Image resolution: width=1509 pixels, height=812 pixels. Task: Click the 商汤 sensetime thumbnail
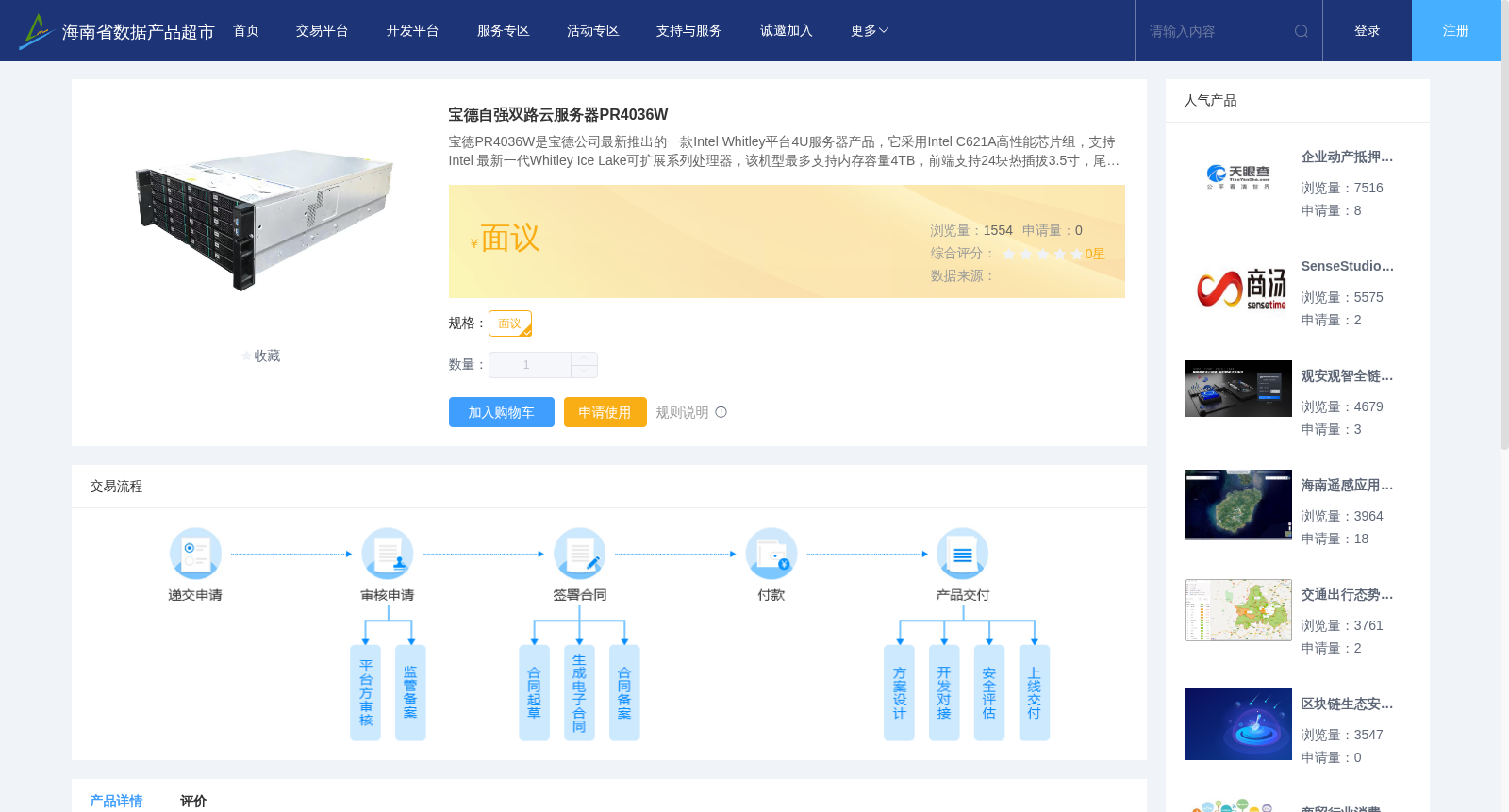[x=1238, y=288]
